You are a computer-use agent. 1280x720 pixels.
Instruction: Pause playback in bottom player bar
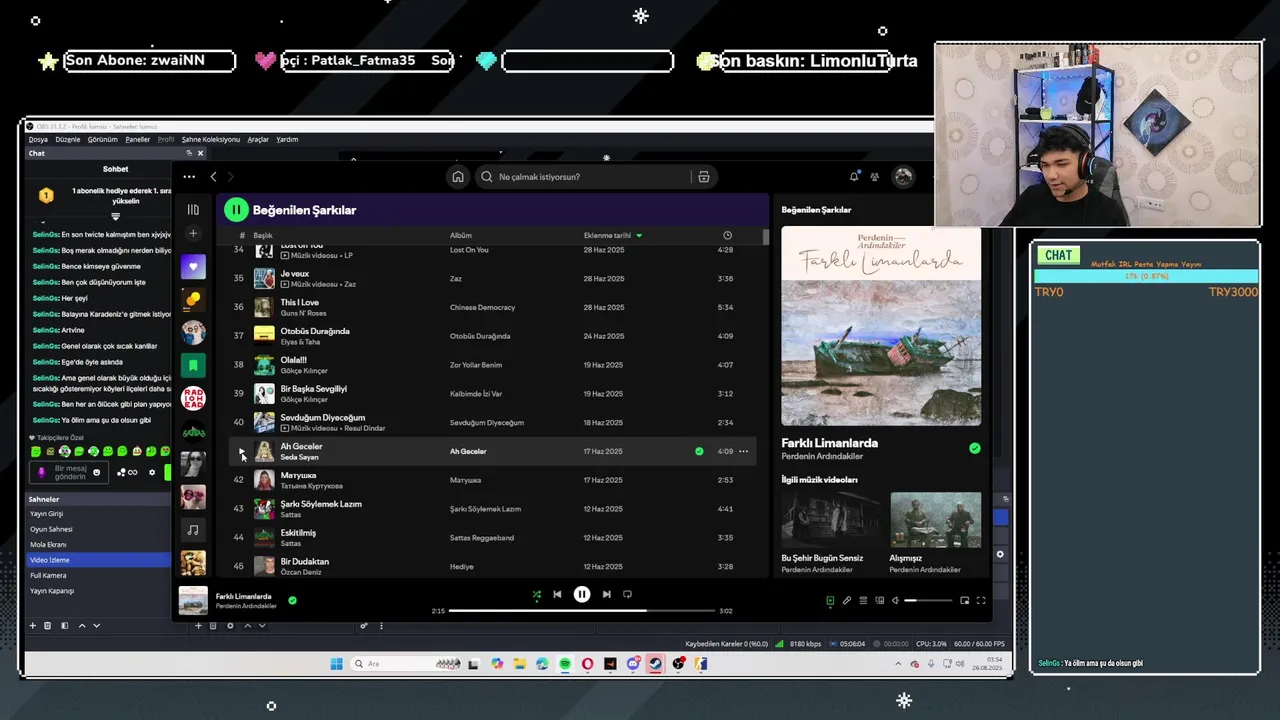(x=582, y=594)
